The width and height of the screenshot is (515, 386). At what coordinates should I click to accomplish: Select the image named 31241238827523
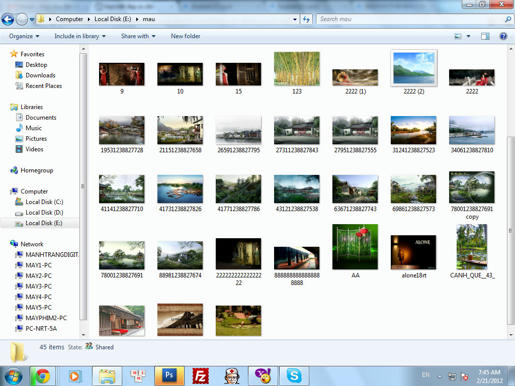pos(413,130)
